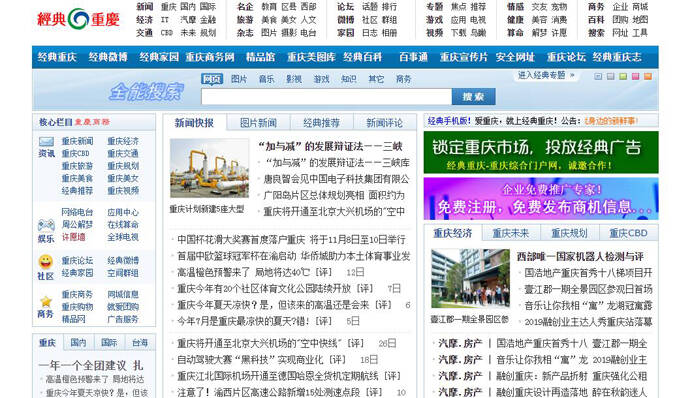The image size is (690, 398).
Task: Open 经典重庆志 in the blue navigation bar
Action: coord(617,57)
